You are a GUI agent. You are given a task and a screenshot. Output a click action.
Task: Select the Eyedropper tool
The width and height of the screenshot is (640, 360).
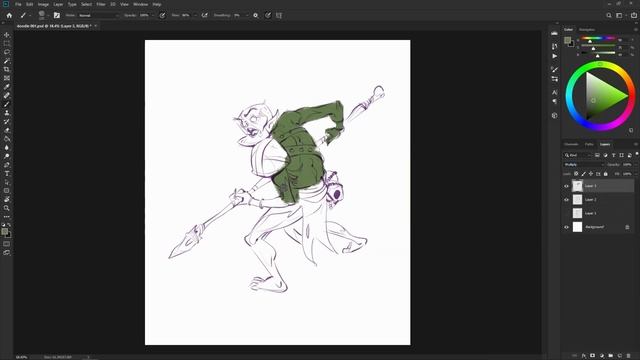[7, 87]
